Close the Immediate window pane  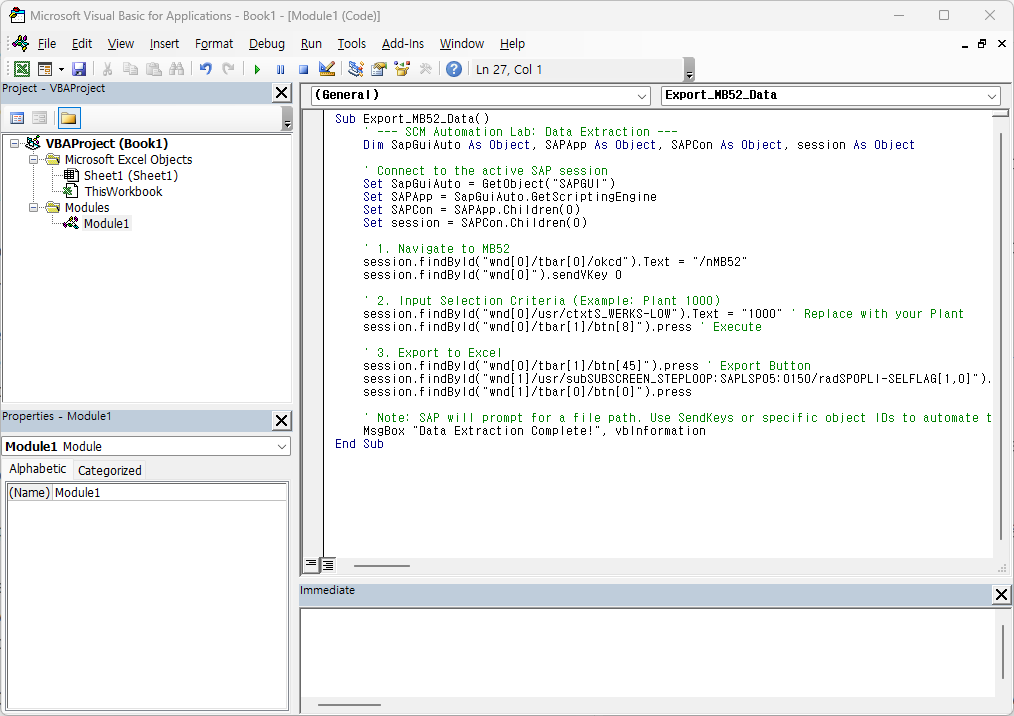point(1001,595)
